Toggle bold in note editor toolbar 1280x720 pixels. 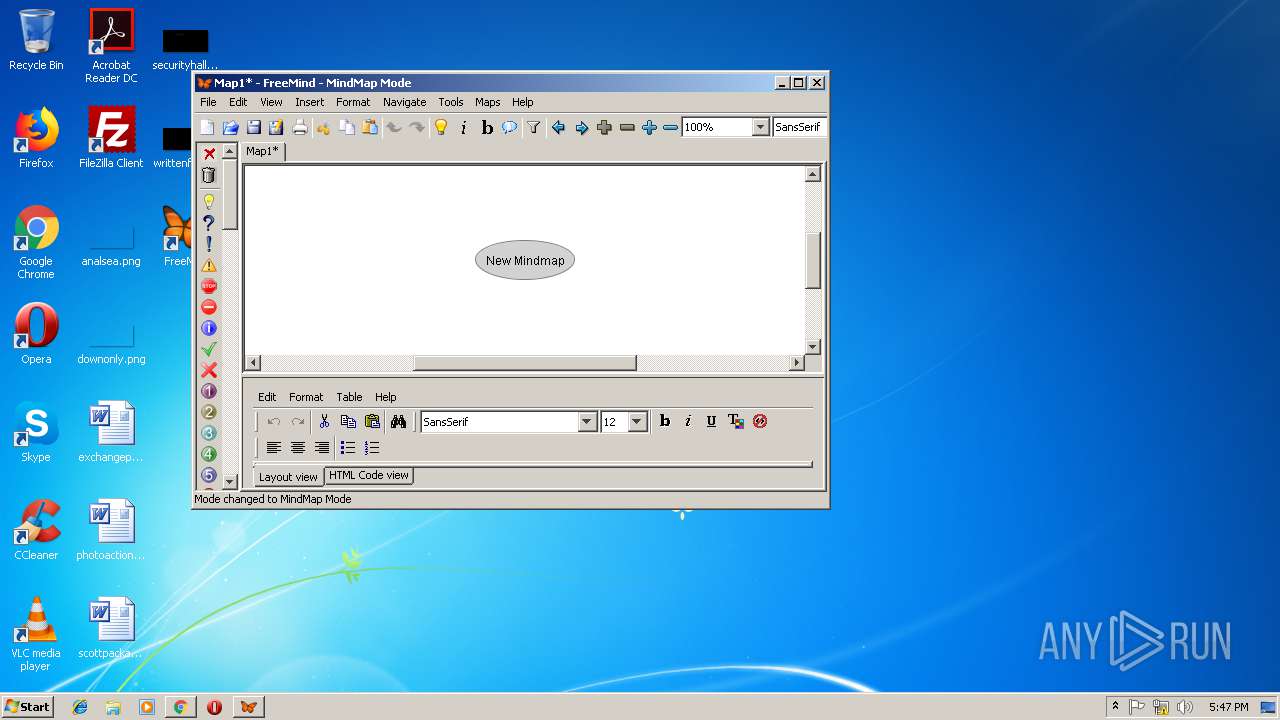coord(664,421)
